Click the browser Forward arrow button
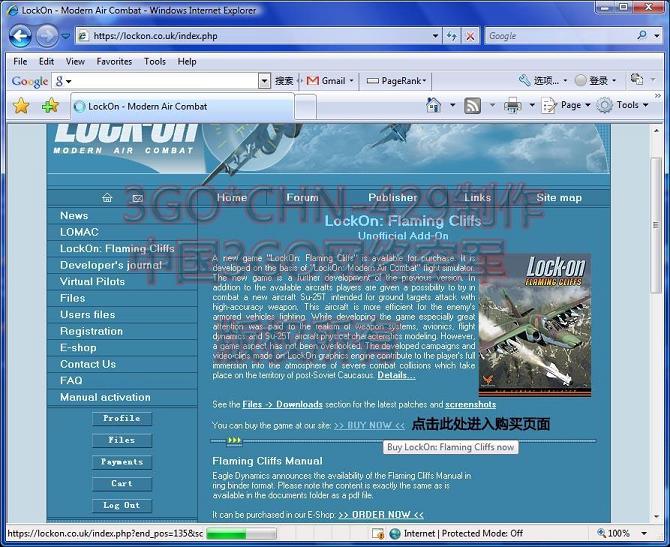The image size is (670, 547). [47, 36]
